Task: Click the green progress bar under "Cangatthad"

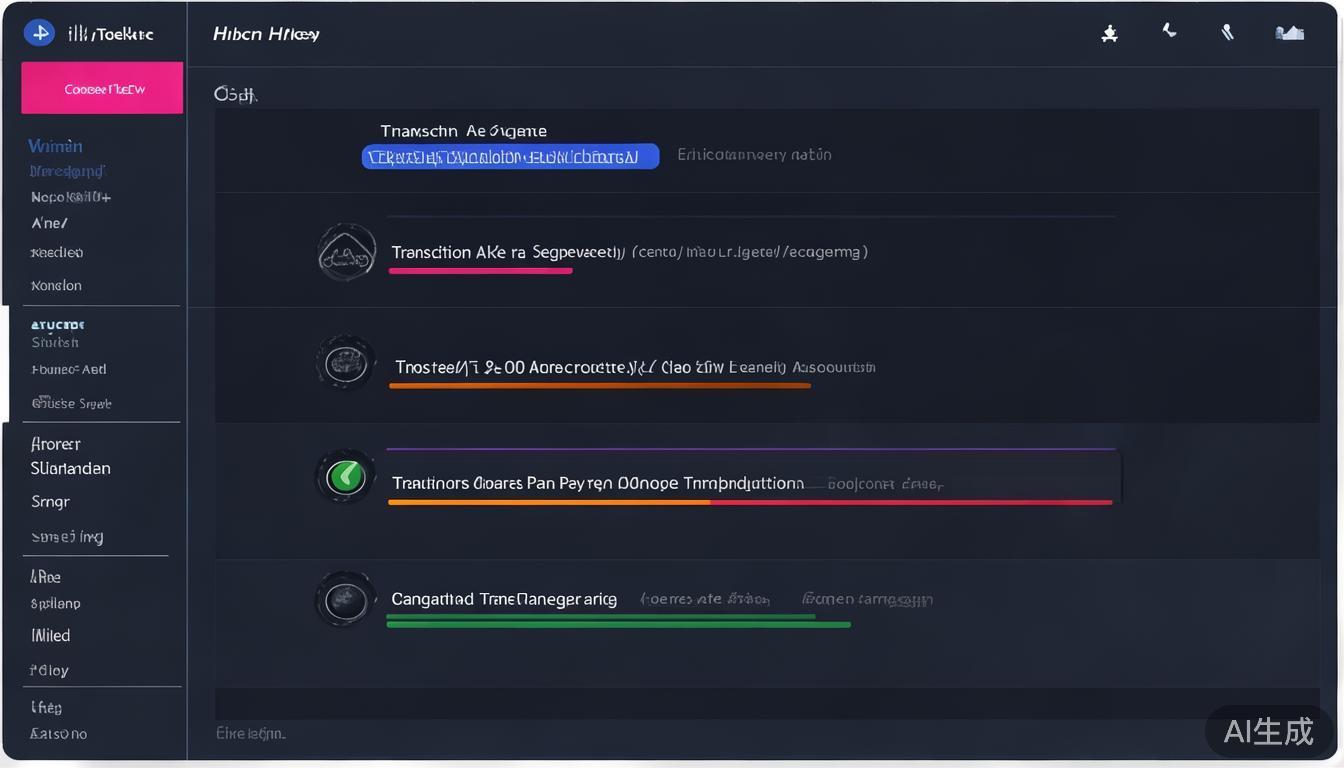Action: 617,622
